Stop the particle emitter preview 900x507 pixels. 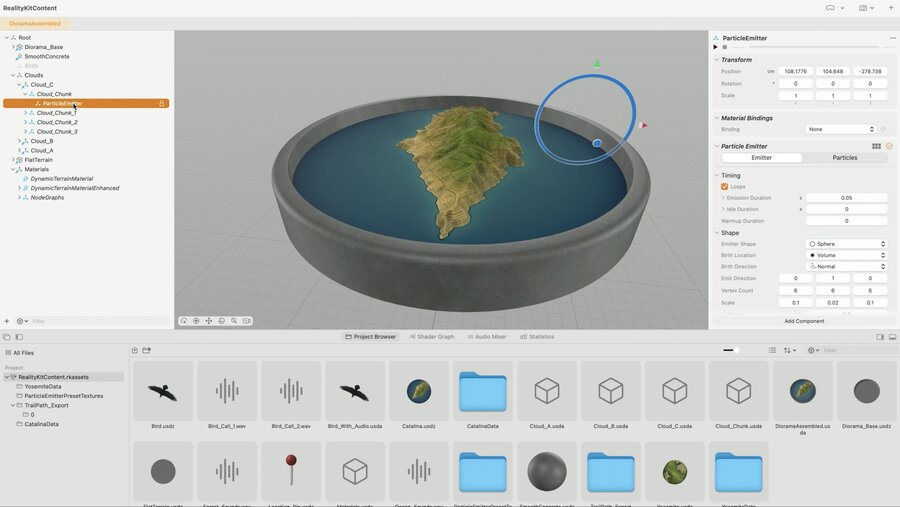pos(724,47)
